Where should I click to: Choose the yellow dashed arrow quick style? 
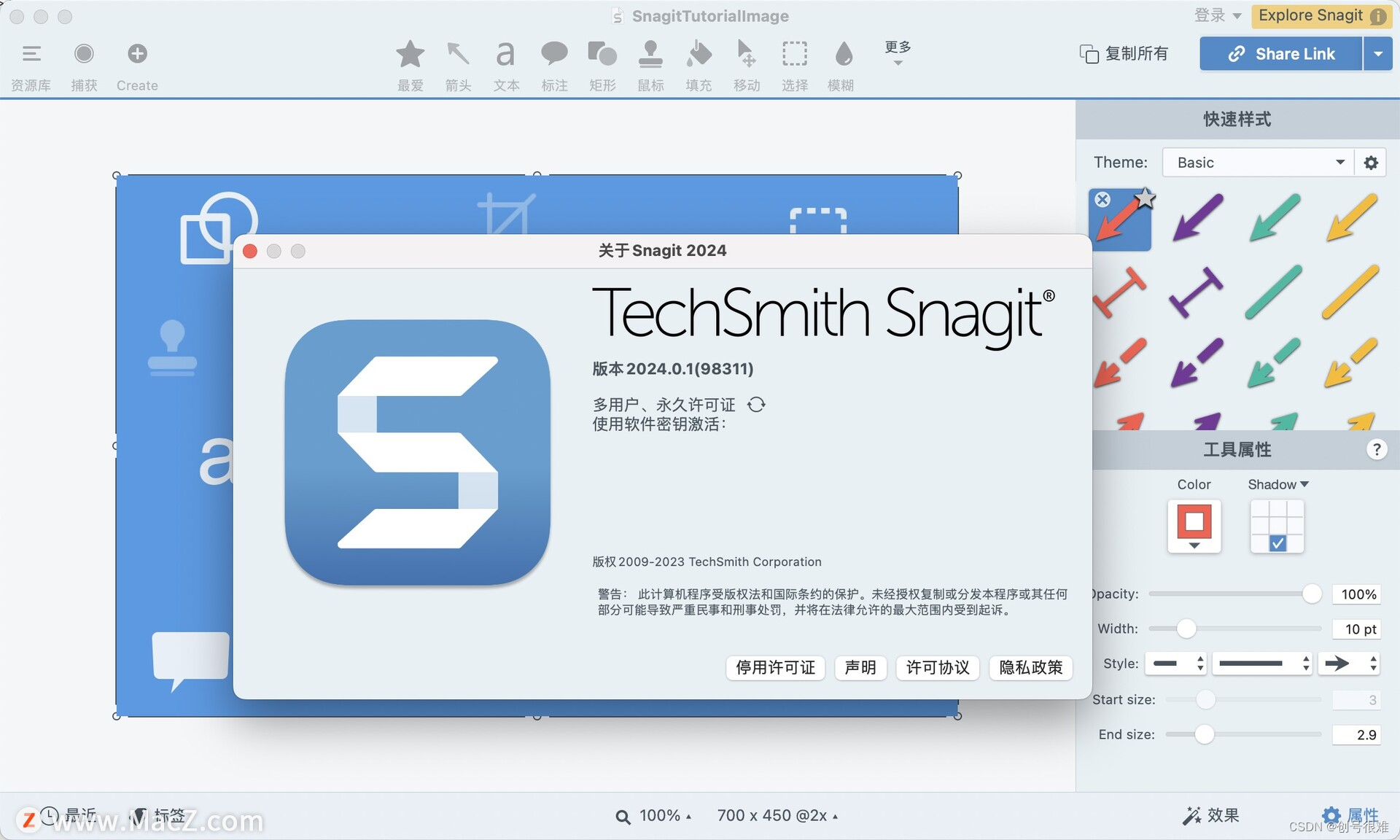[1351, 362]
